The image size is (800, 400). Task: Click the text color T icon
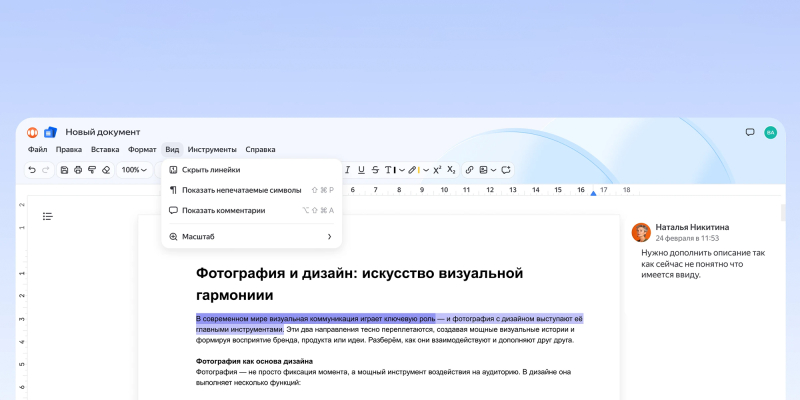389,170
